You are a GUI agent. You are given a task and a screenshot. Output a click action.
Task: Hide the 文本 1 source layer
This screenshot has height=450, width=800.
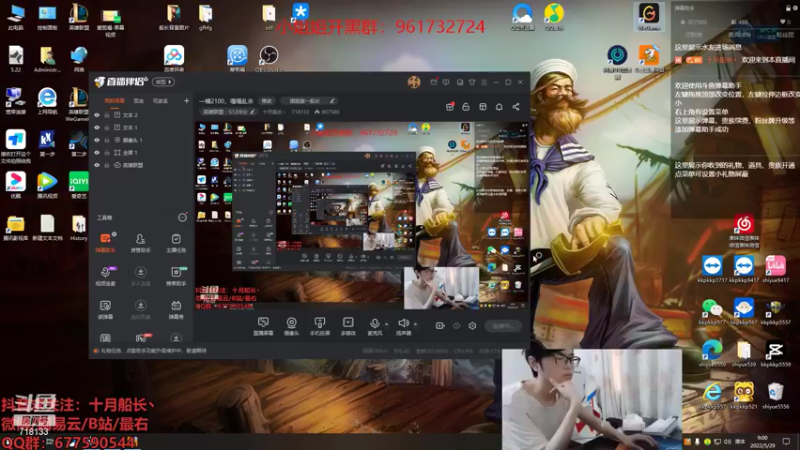click(x=97, y=128)
